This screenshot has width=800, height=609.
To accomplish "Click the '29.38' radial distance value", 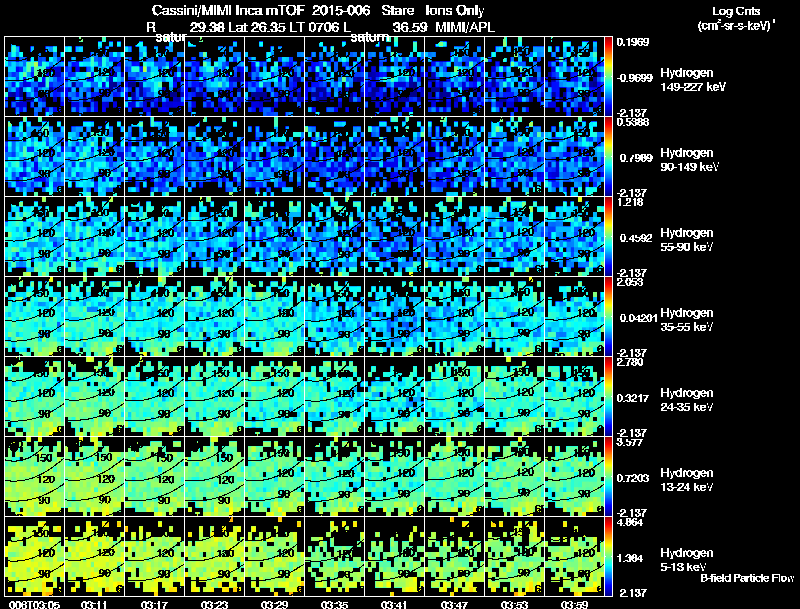I will point(207,27).
